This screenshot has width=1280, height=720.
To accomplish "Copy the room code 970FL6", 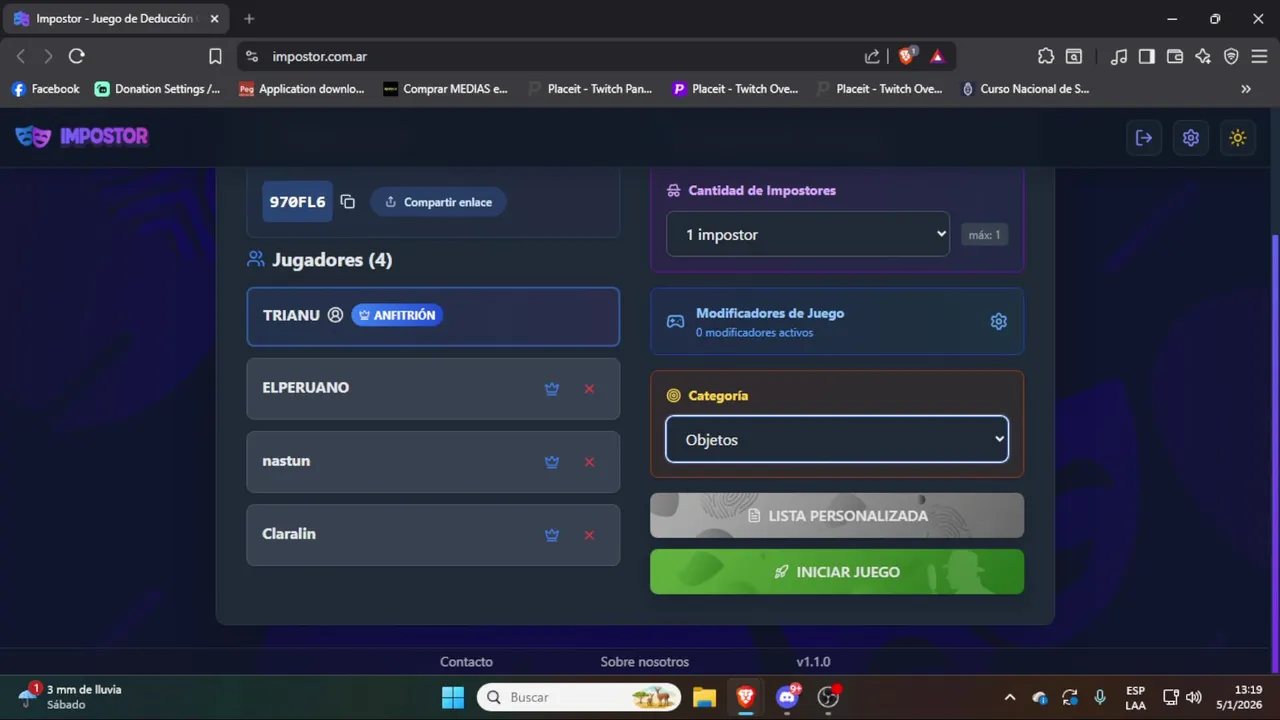I will tap(347, 202).
